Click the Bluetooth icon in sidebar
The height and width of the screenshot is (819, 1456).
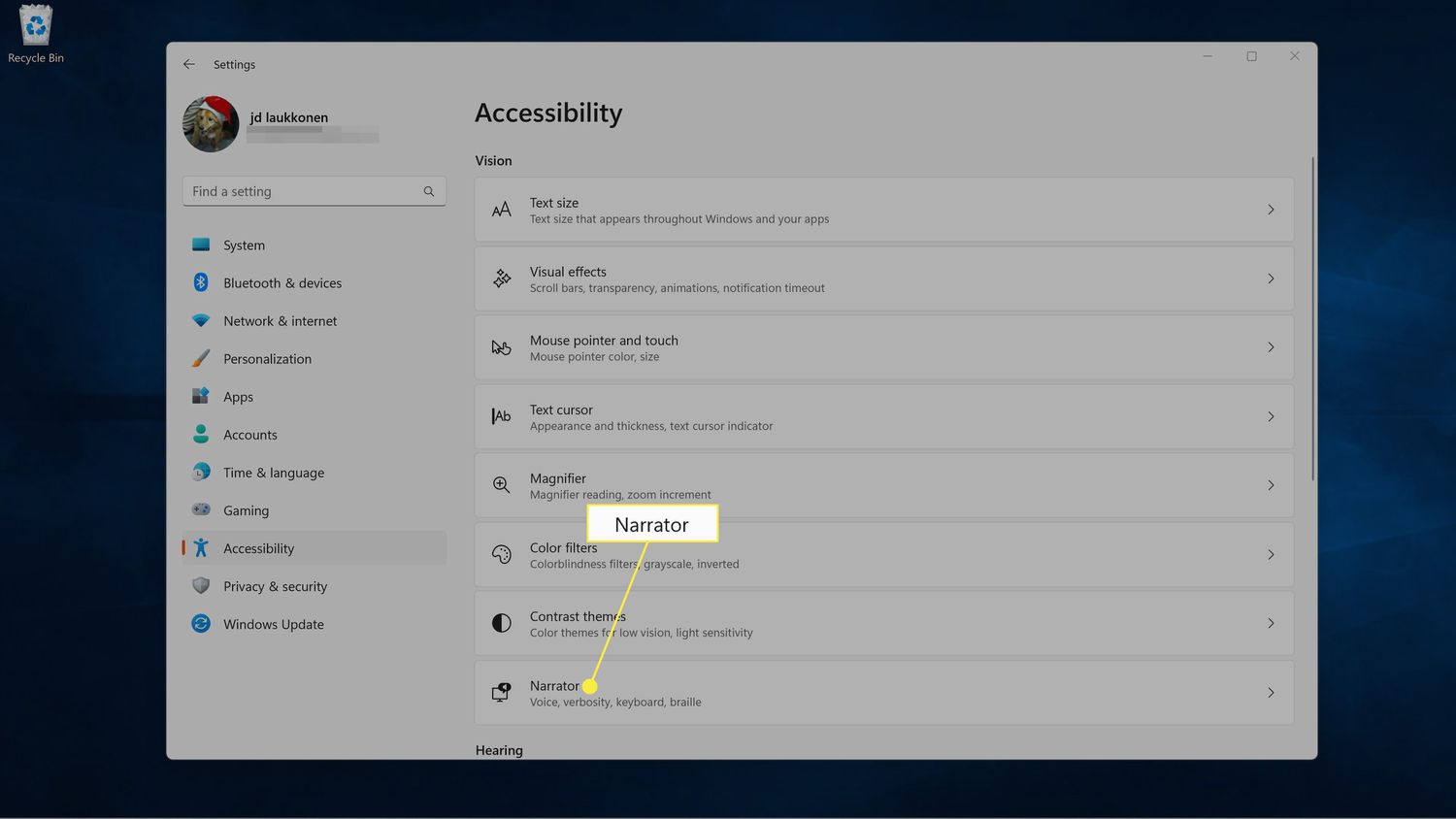click(x=201, y=282)
